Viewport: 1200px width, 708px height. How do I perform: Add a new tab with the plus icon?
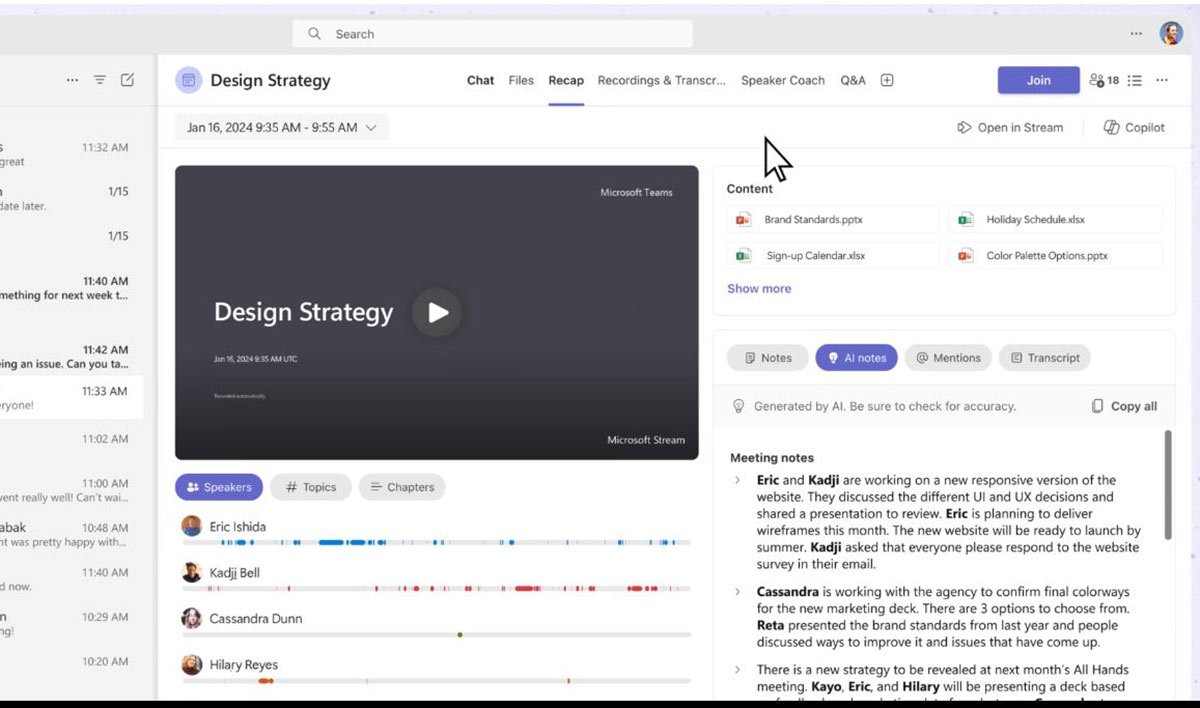tap(887, 80)
